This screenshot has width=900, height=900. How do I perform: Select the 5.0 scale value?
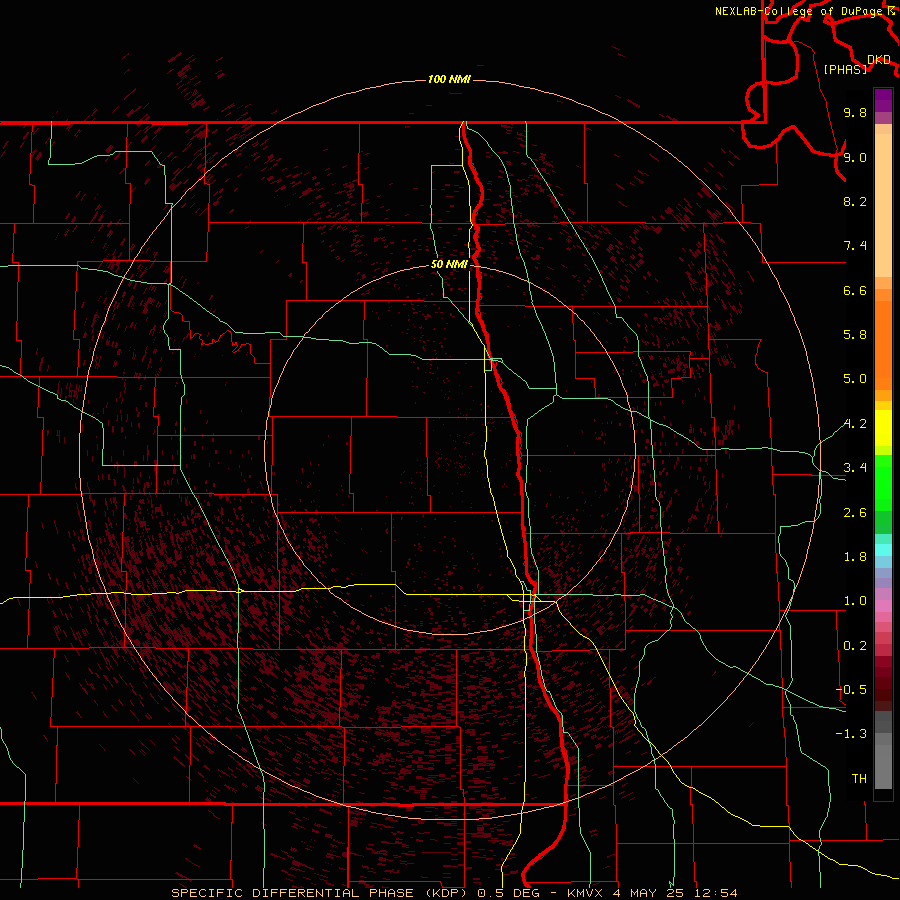[x=855, y=379]
